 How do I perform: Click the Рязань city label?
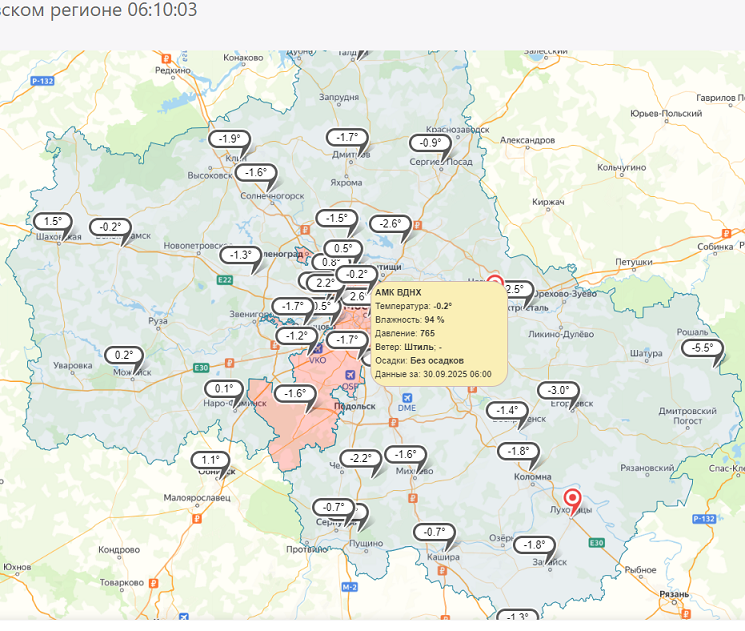point(675,593)
